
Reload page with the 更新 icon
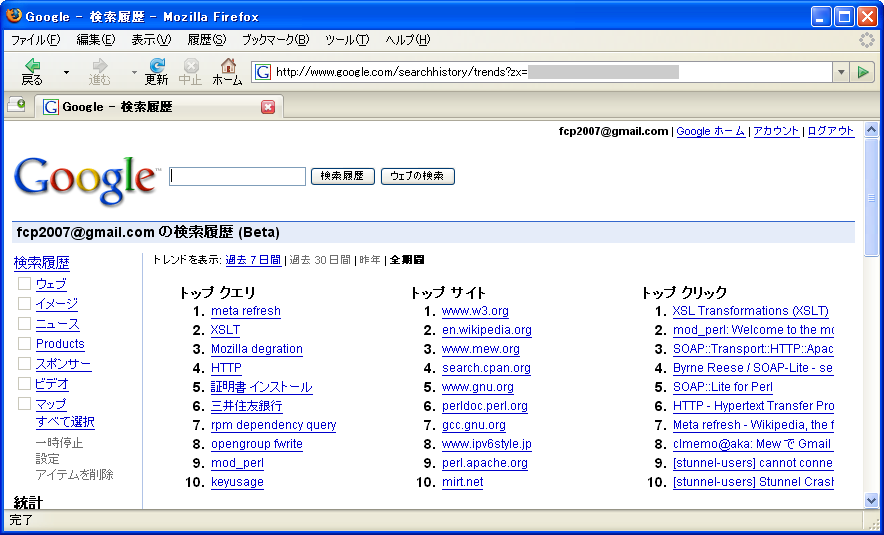pyautogui.click(x=157, y=65)
